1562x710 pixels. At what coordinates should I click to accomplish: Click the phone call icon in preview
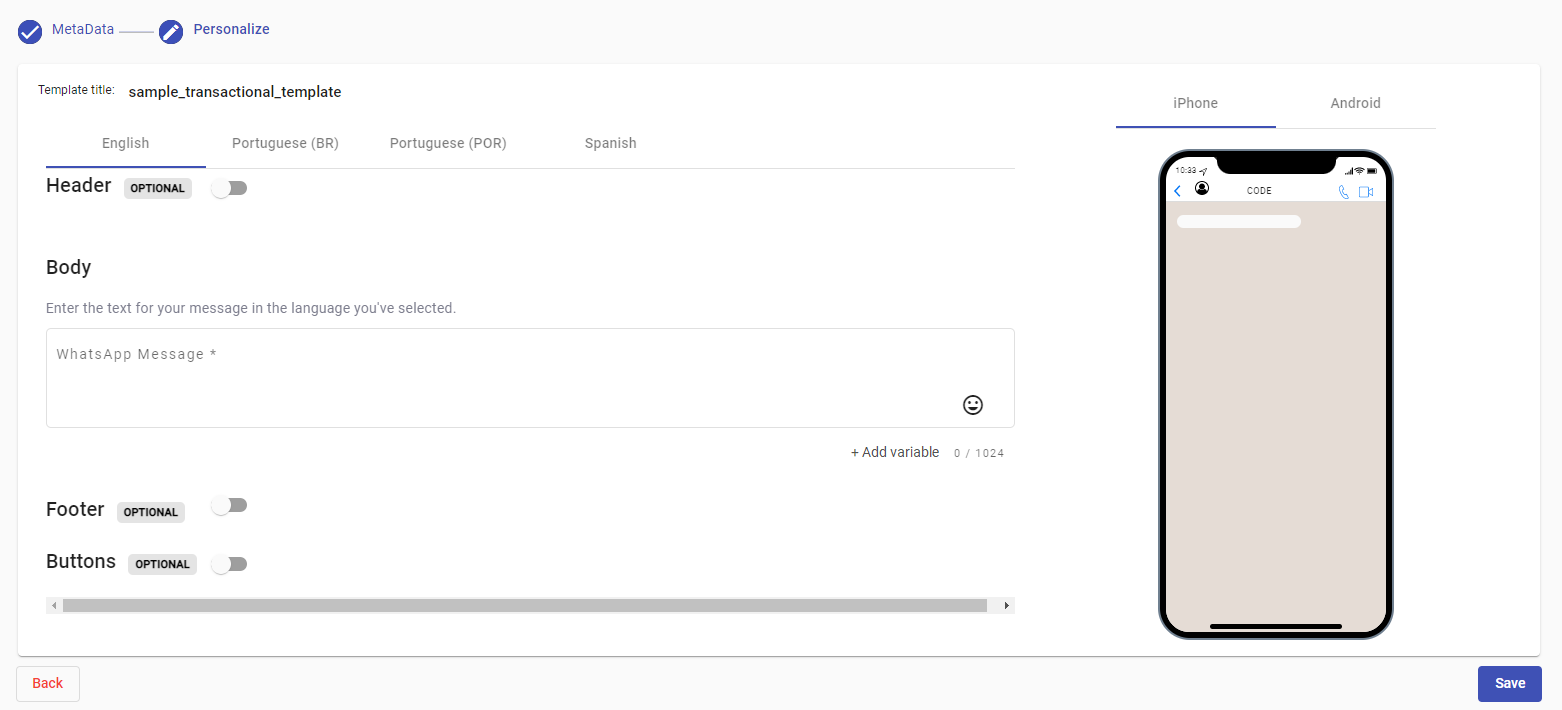coord(1343,192)
